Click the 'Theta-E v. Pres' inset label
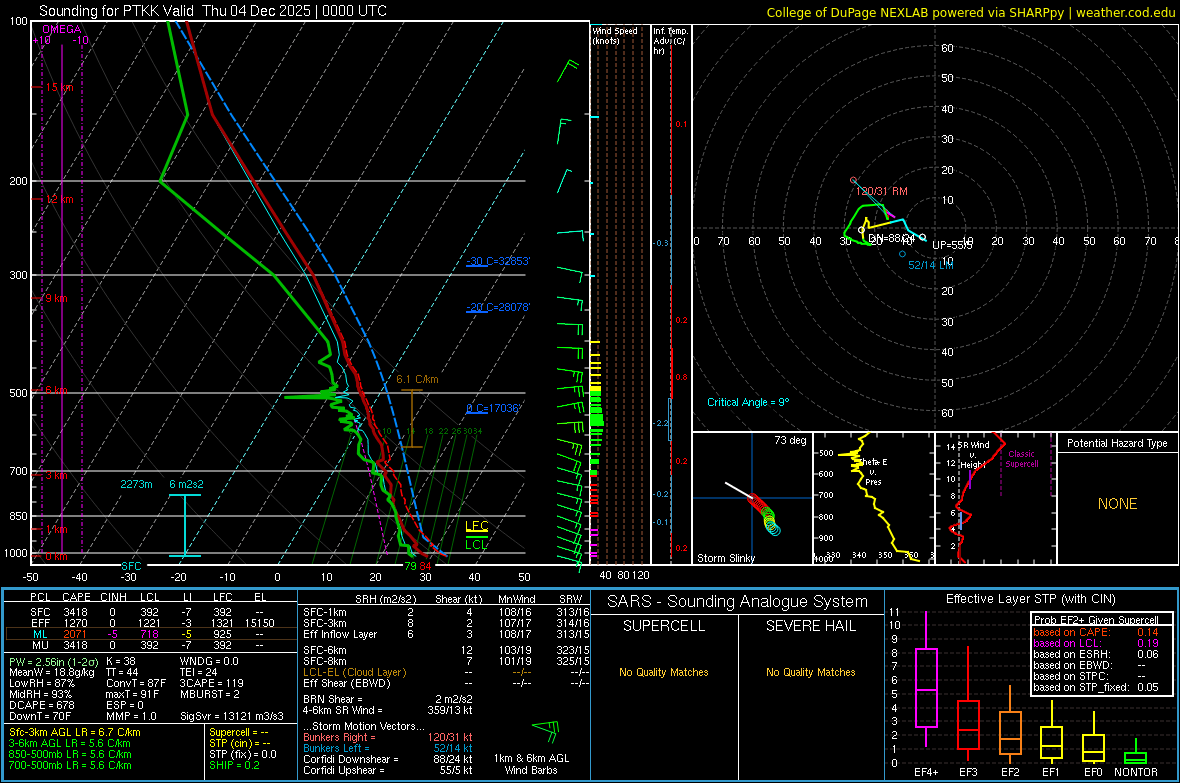1180x783 pixels. coord(873,471)
